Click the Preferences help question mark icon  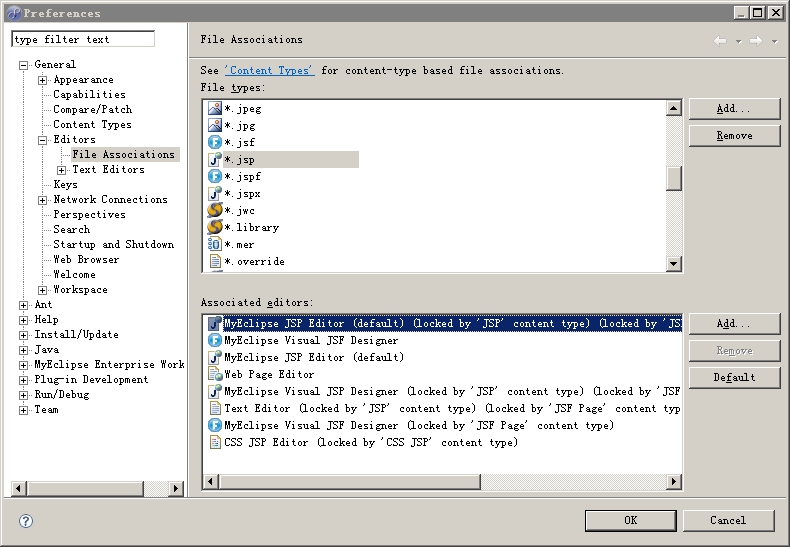(26, 521)
